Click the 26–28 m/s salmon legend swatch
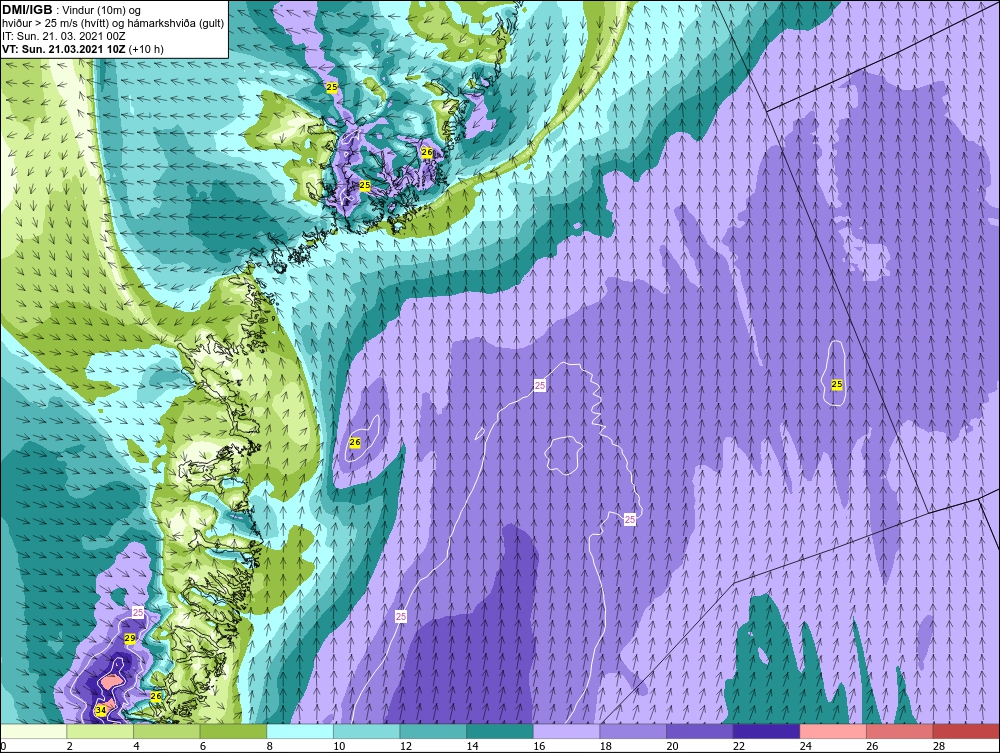This screenshot has height=753, width=1000. (x=899, y=731)
